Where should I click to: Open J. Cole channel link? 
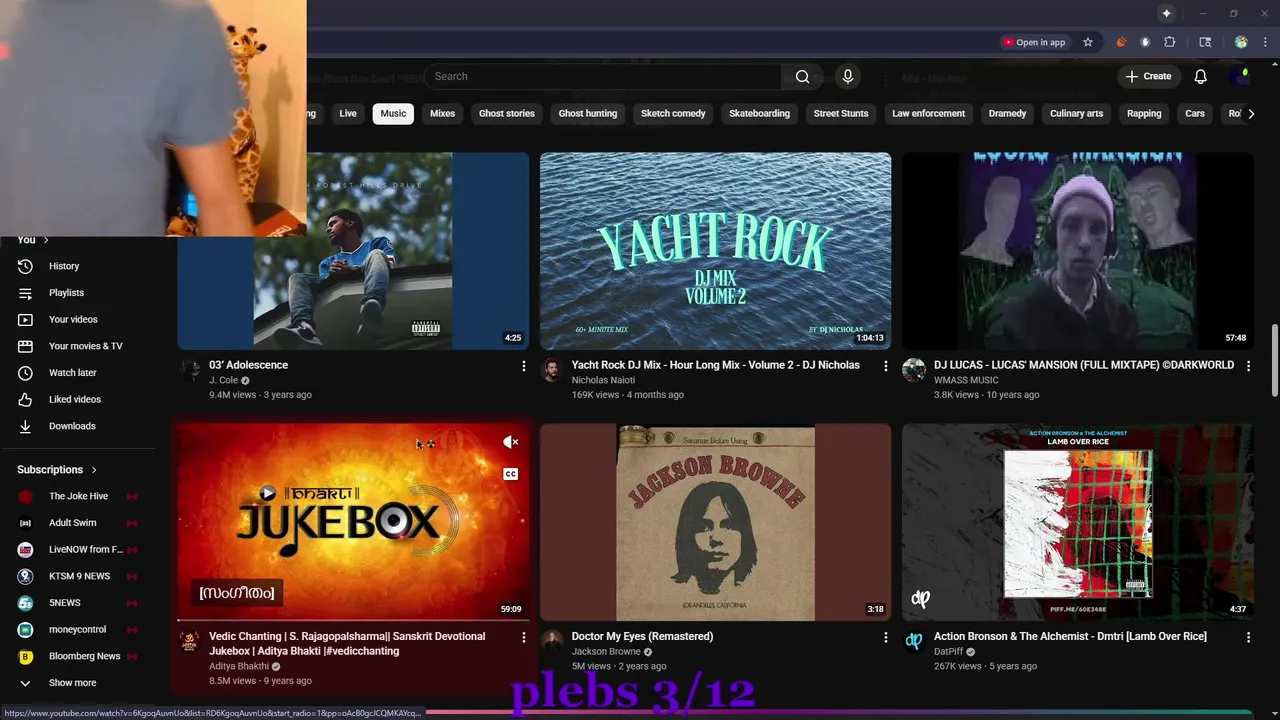[223, 381]
